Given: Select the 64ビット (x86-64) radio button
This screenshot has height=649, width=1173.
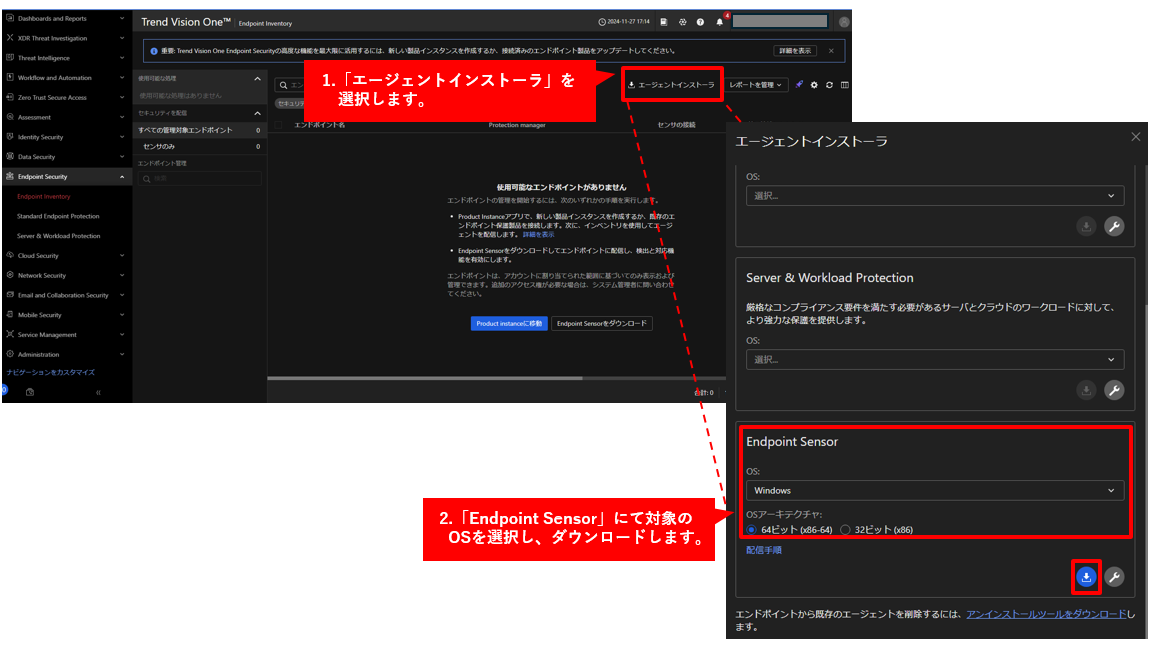Looking at the screenshot, I should 752,529.
